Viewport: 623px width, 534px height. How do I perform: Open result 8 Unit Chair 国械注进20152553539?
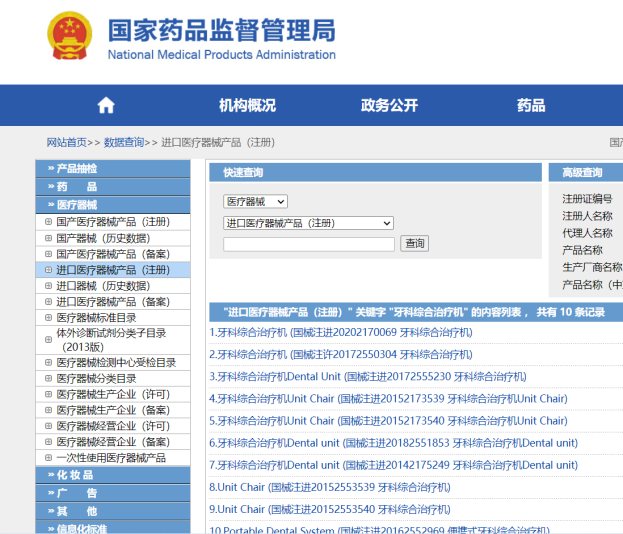pyautogui.click(x=330, y=487)
